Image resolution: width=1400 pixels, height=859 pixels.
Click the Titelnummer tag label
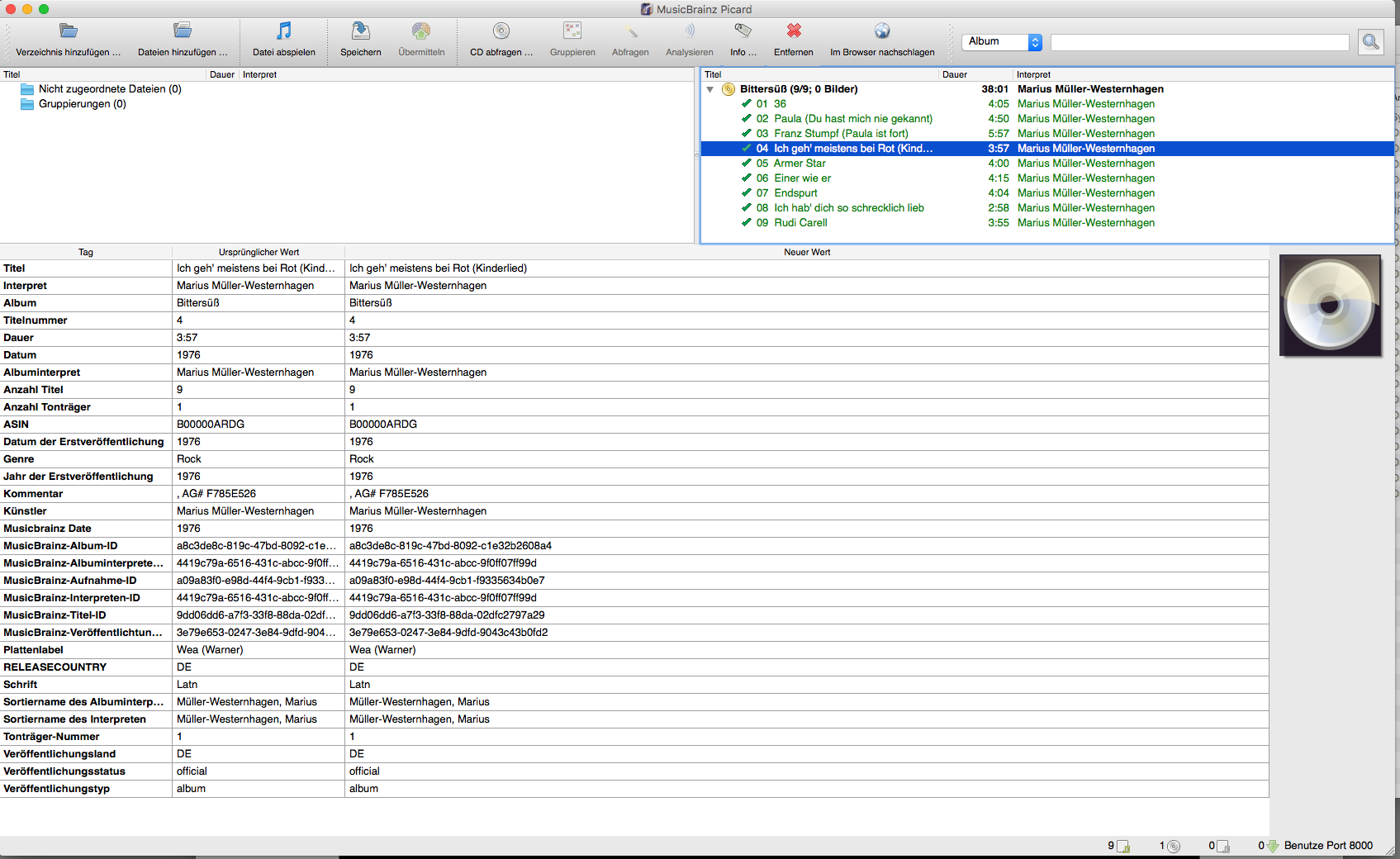(x=35, y=320)
